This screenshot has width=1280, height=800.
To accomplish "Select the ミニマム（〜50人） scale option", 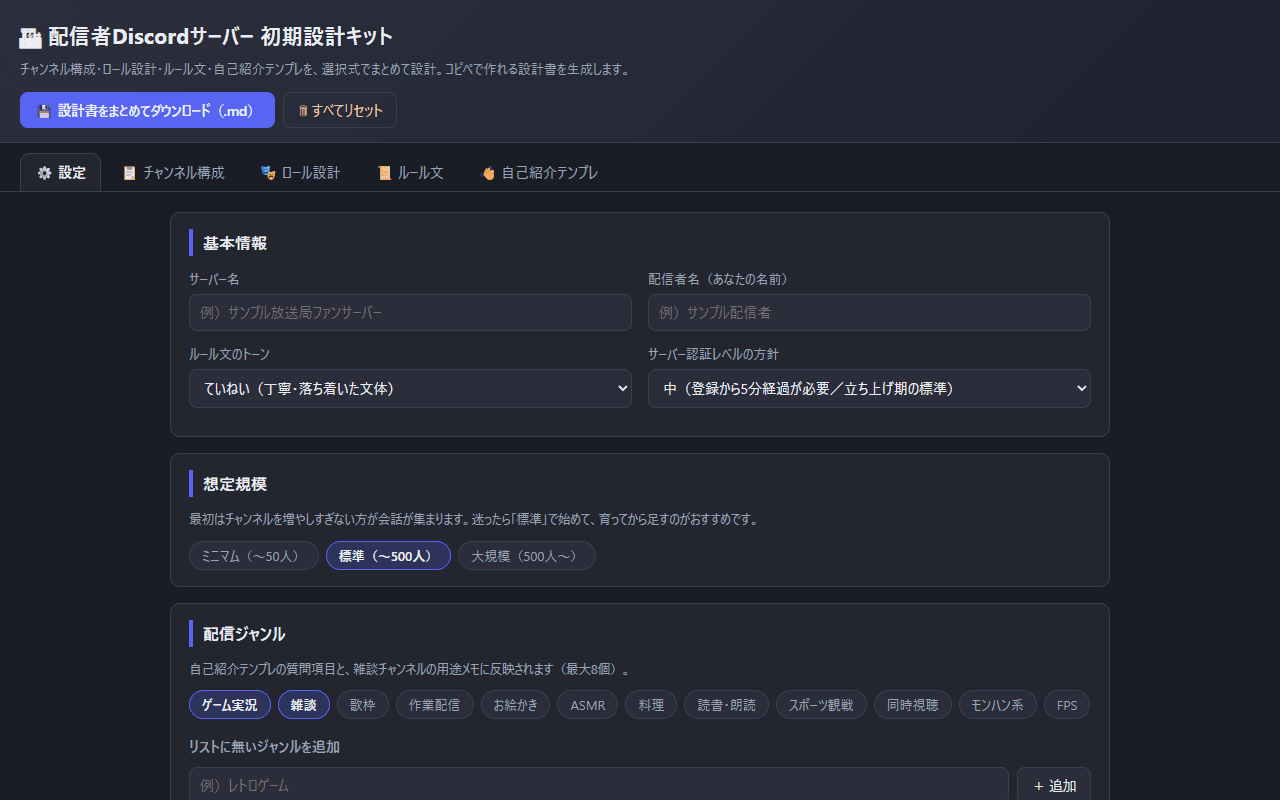I will coord(254,556).
